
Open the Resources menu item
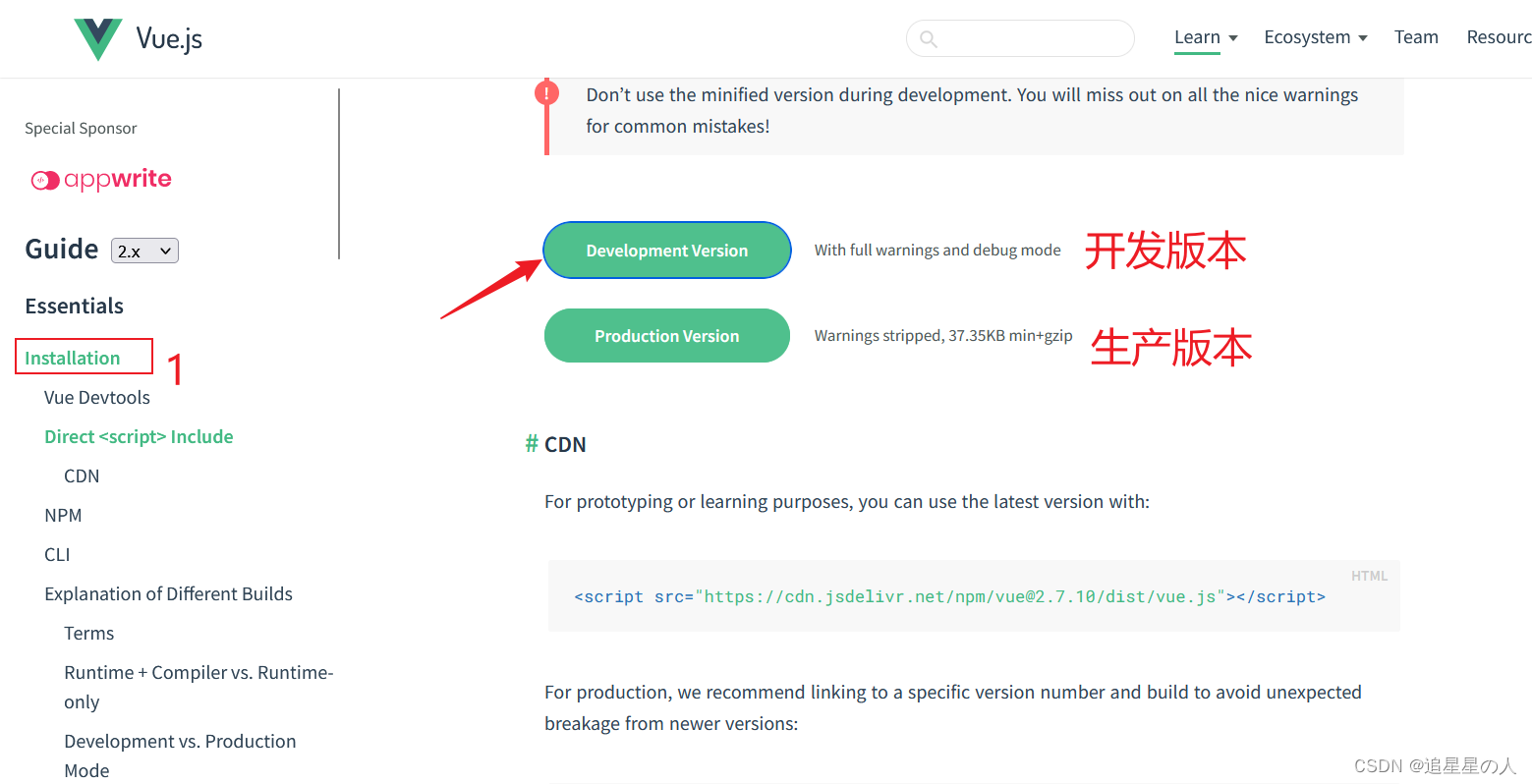tap(1499, 37)
